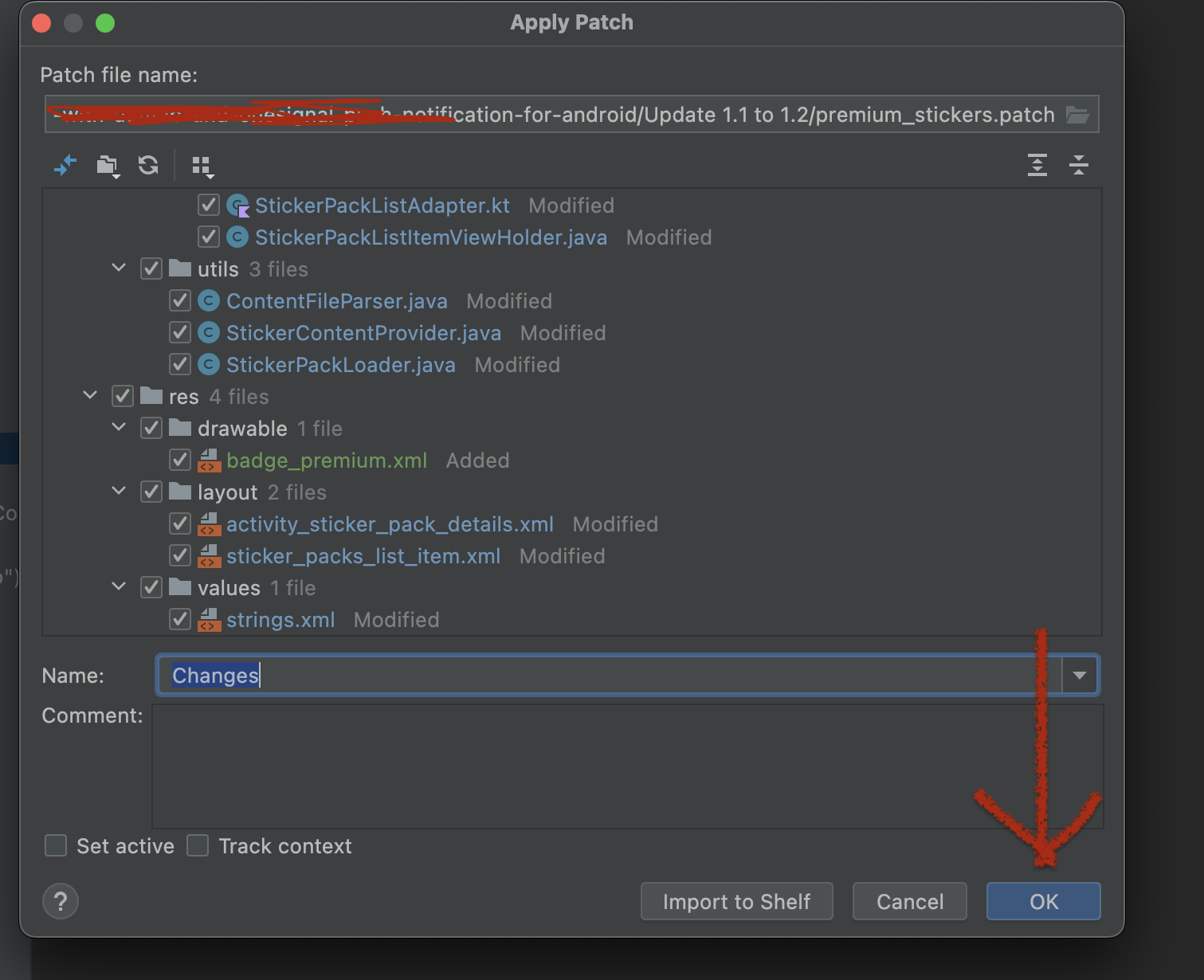Open the changelist Name dropdown arrow
The image size is (1204, 980).
click(x=1080, y=676)
